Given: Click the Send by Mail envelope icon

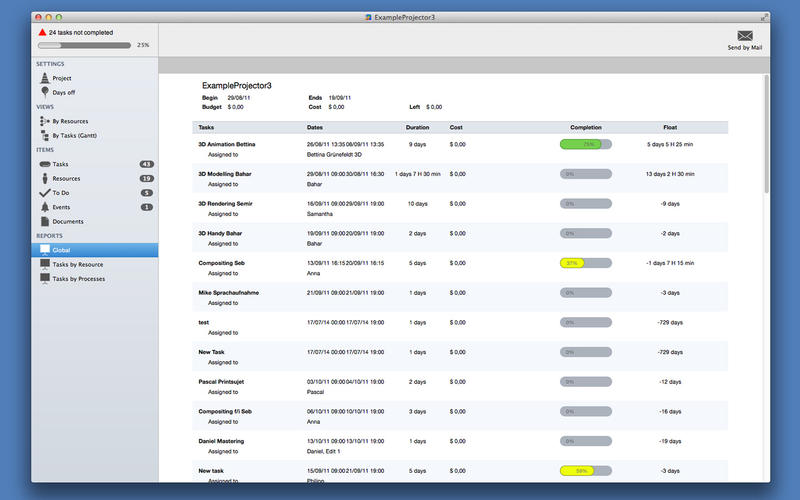Looking at the screenshot, I should point(744,36).
